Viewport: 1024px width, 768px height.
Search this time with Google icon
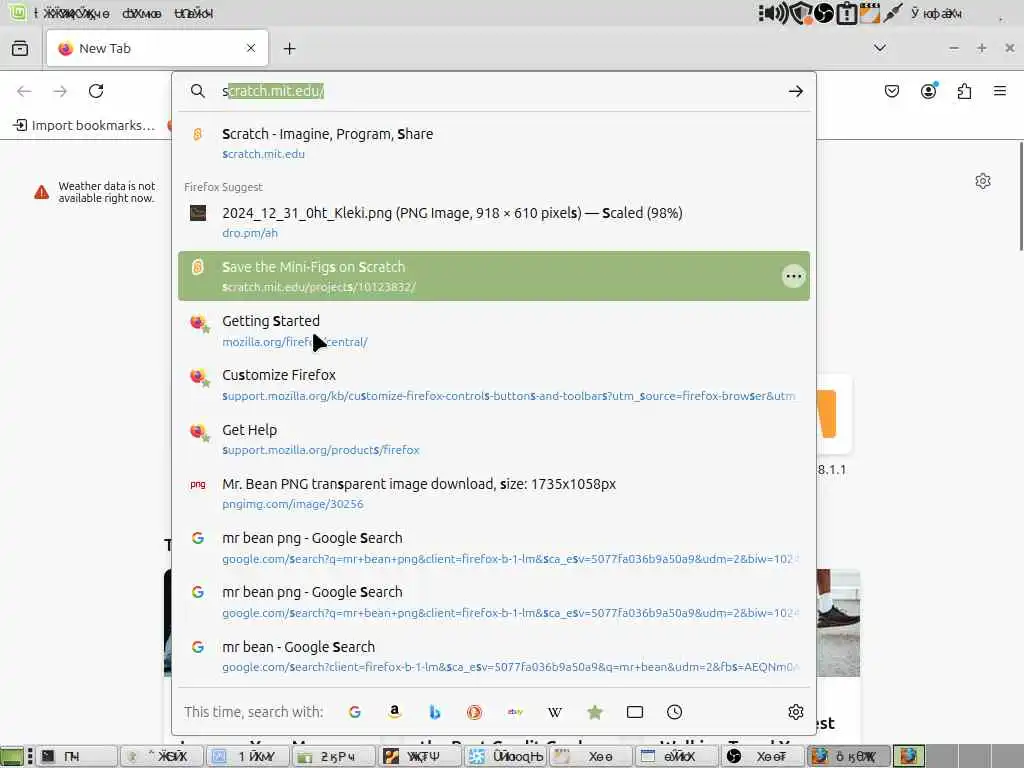click(x=355, y=712)
